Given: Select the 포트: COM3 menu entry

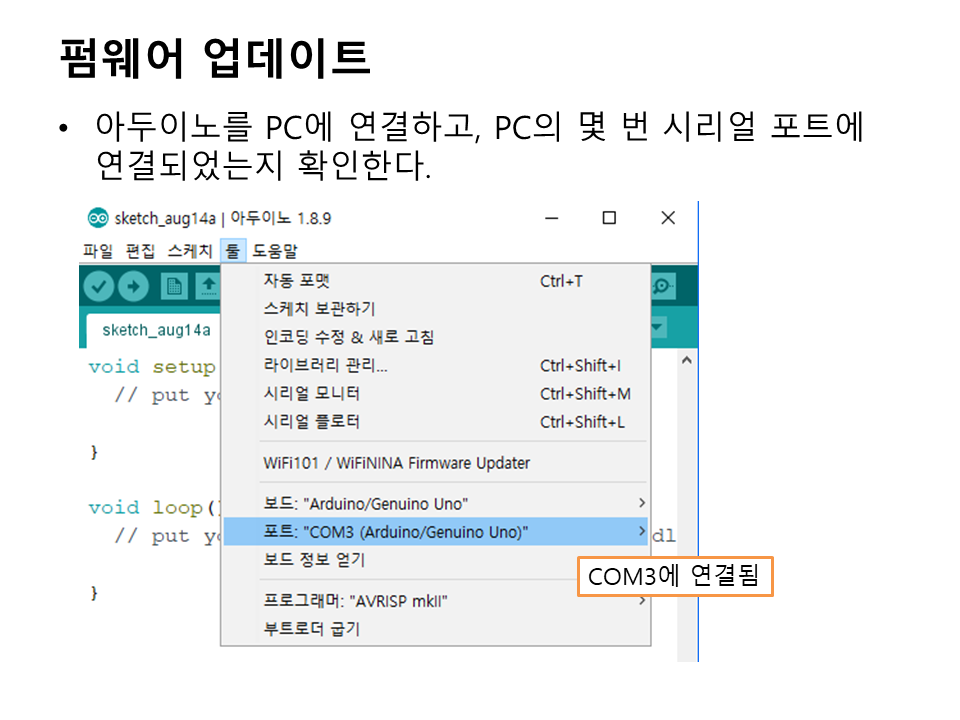Looking at the screenshot, I should tap(435, 531).
